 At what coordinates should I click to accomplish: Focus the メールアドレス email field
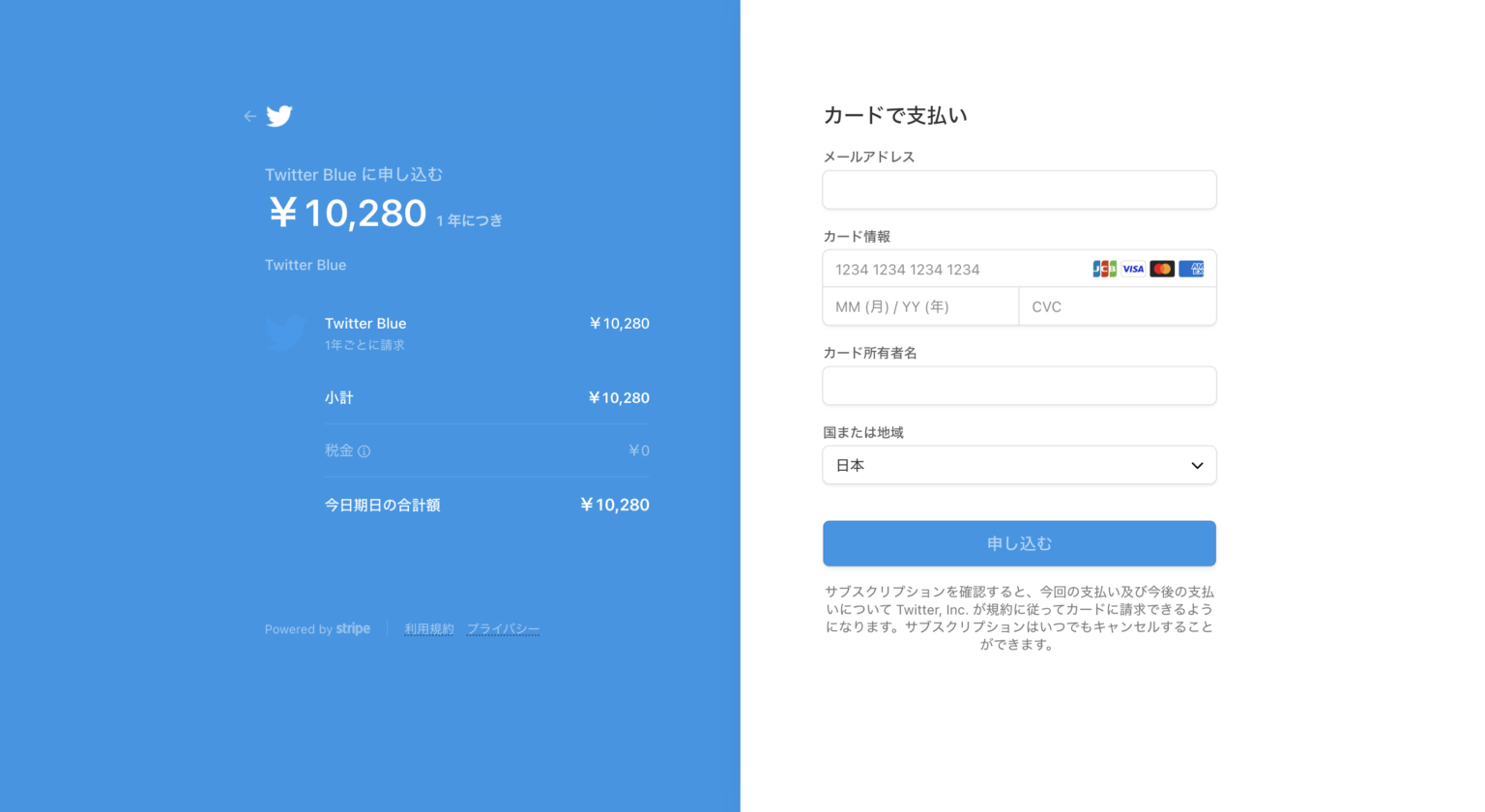[x=1019, y=189]
